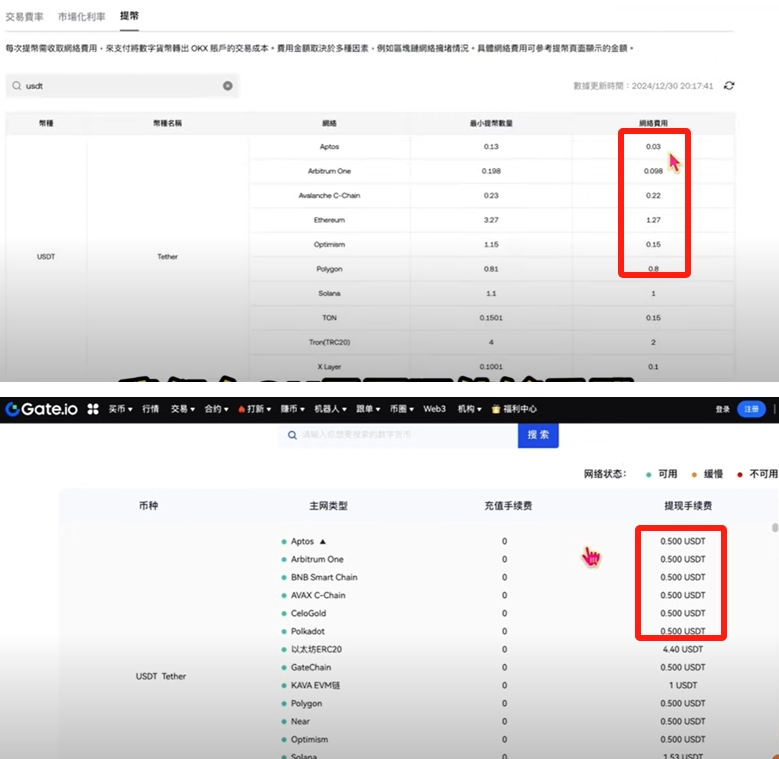
Task: Expand the 交易 dropdown menu
Action: pyautogui.click(x=182, y=409)
